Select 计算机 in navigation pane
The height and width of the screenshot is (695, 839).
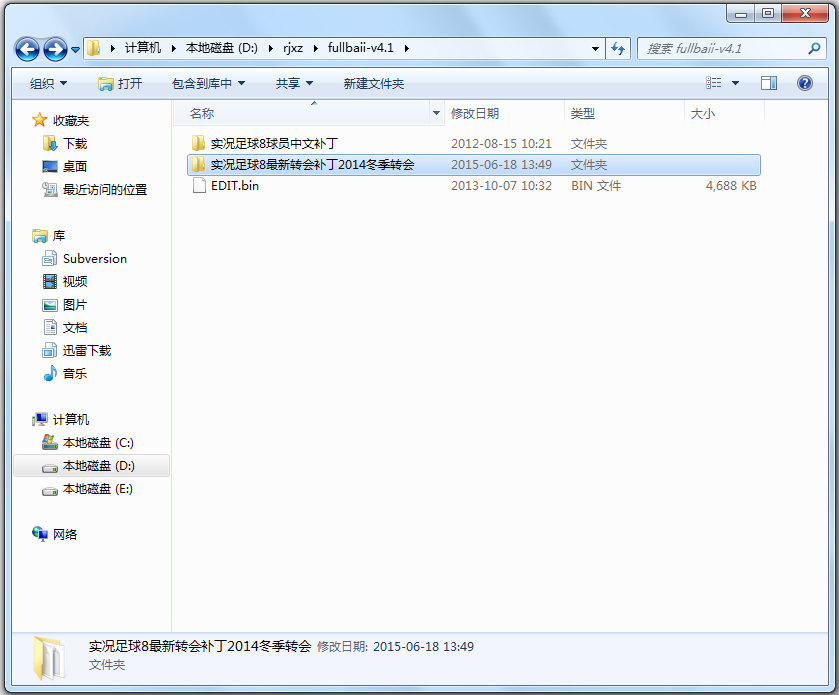coord(71,419)
